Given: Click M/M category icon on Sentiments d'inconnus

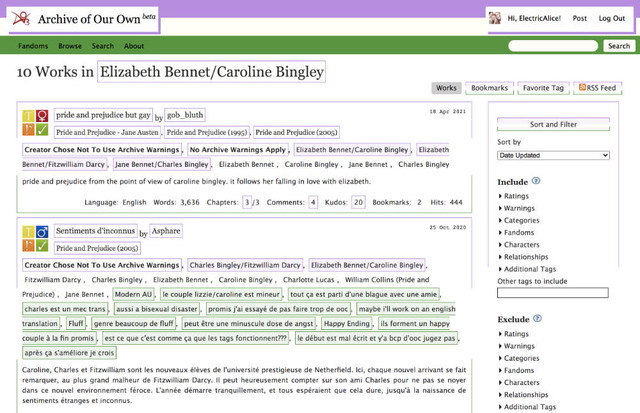Looking at the screenshot, I should pyautogui.click(x=42, y=231).
